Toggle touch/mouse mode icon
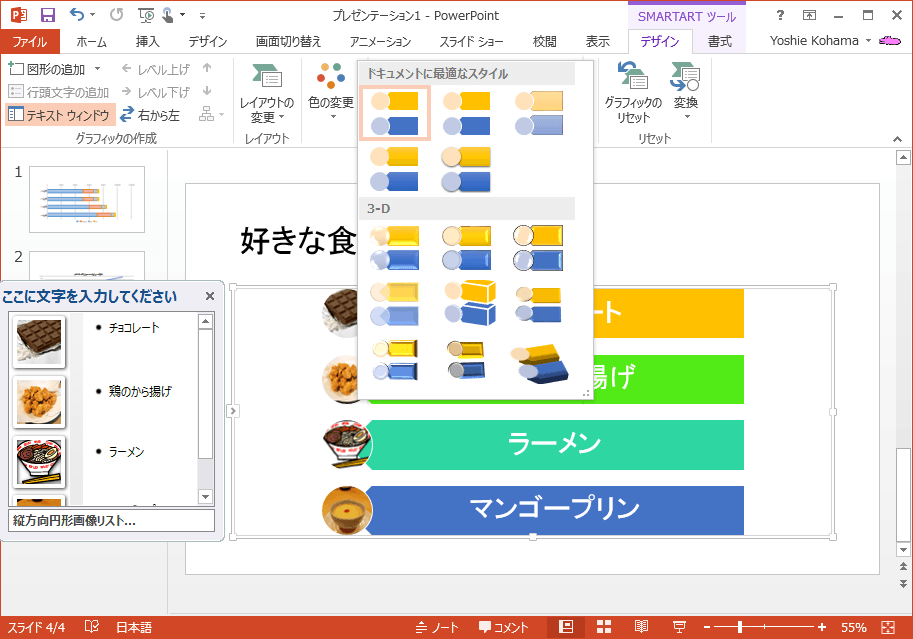 point(168,15)
